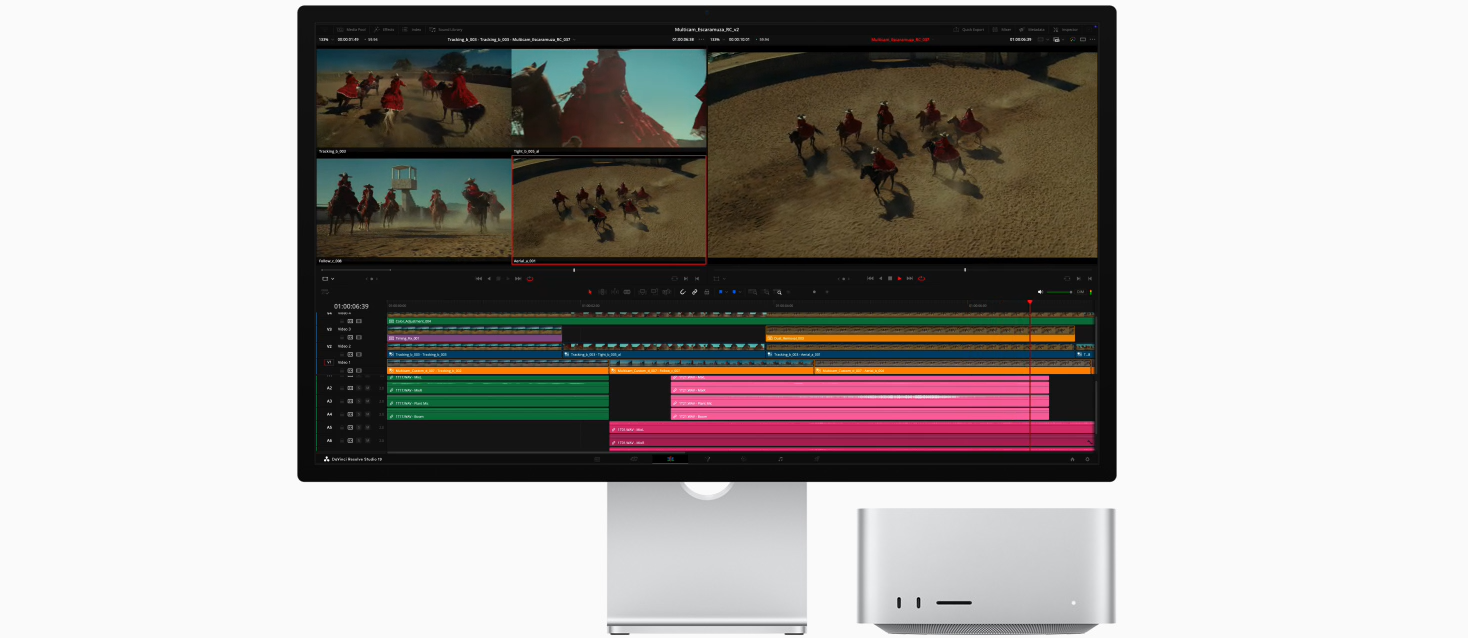Image resolution: width=1468 pixels, height=638 pixels.
Task: Open the Media Pool panel
Action: click(x=351, y=30)
